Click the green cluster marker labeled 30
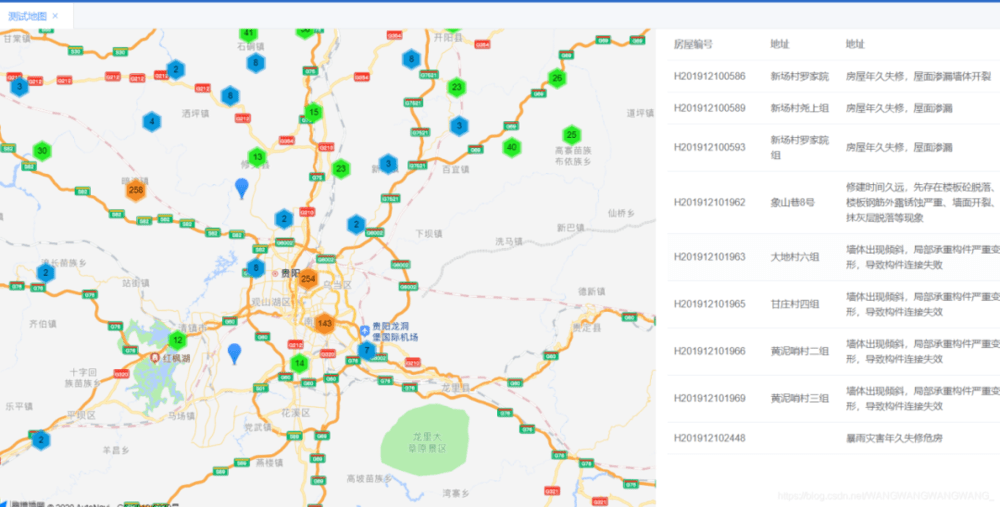Viewport: 1000px width, 507px height. pos(41,151)
